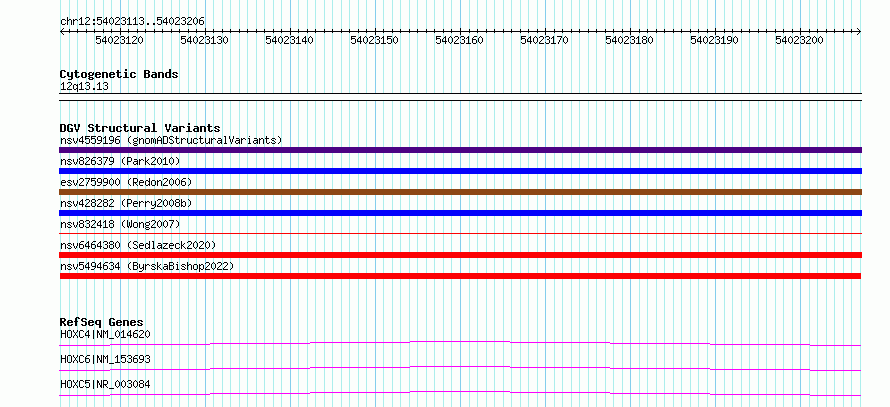Open variant nsv4559196 (gnomADStructuralVariants) label
Viewport: 890px width, 407px height.
tap(171, 140)
